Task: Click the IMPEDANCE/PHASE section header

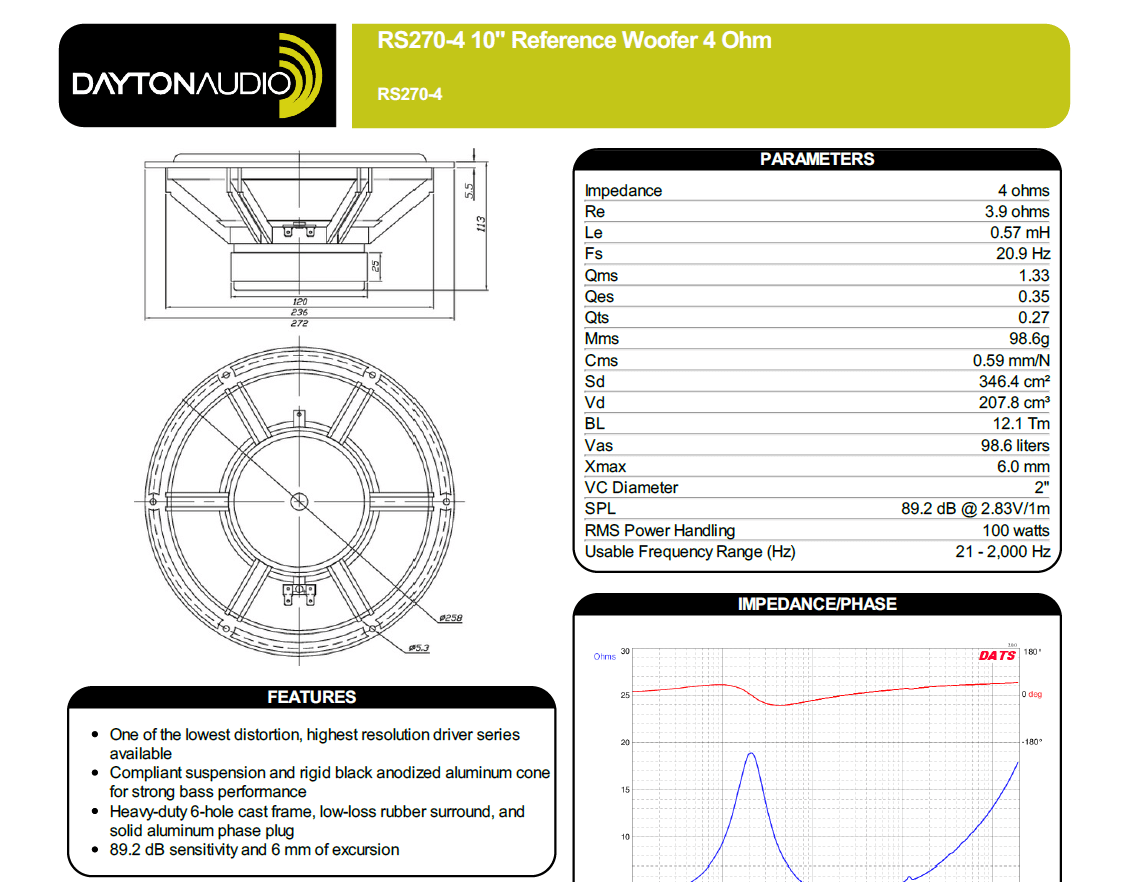Action: coord(817,604)
